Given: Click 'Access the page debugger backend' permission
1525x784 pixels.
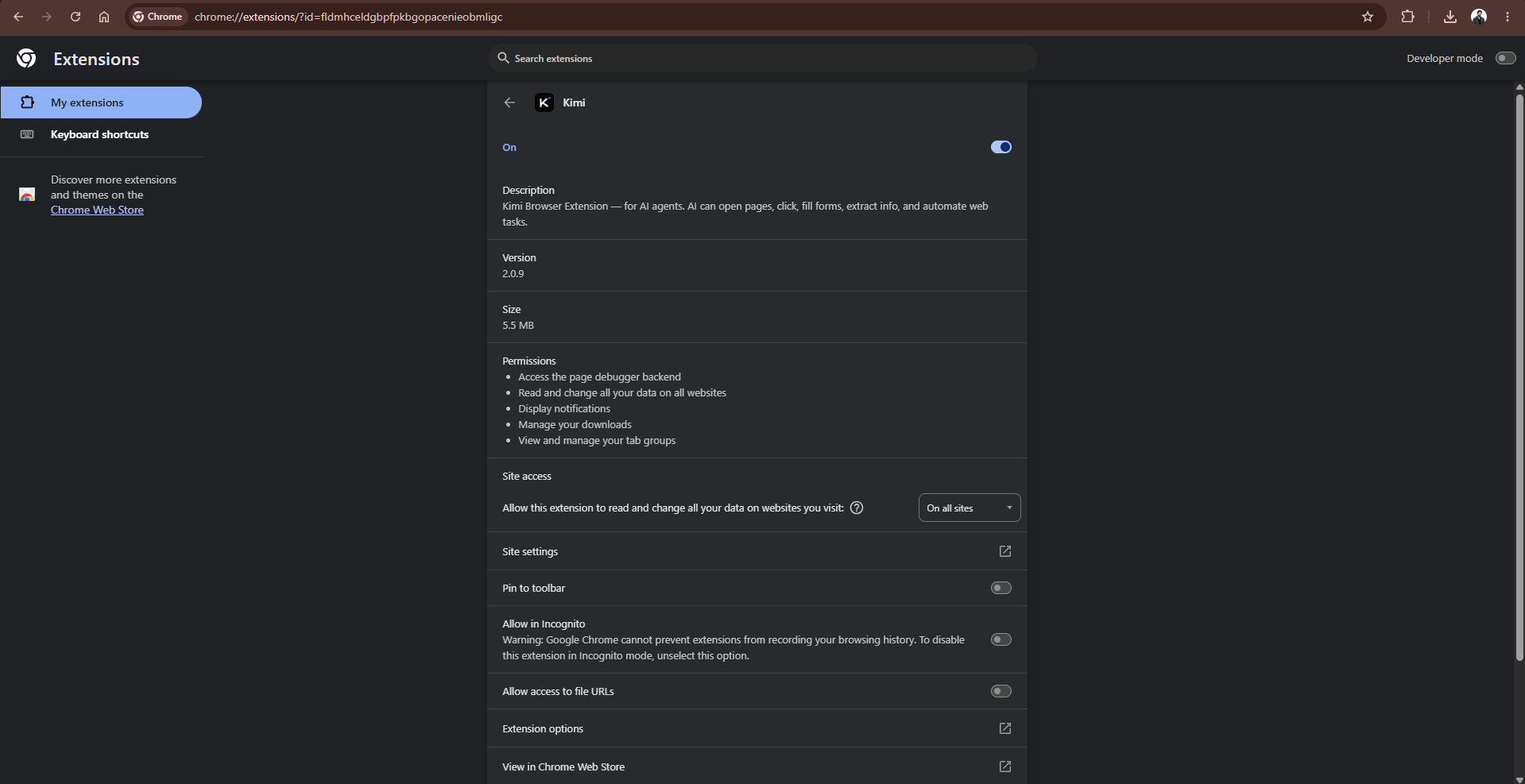Looking at the screenshot, I should pos(599,377).
